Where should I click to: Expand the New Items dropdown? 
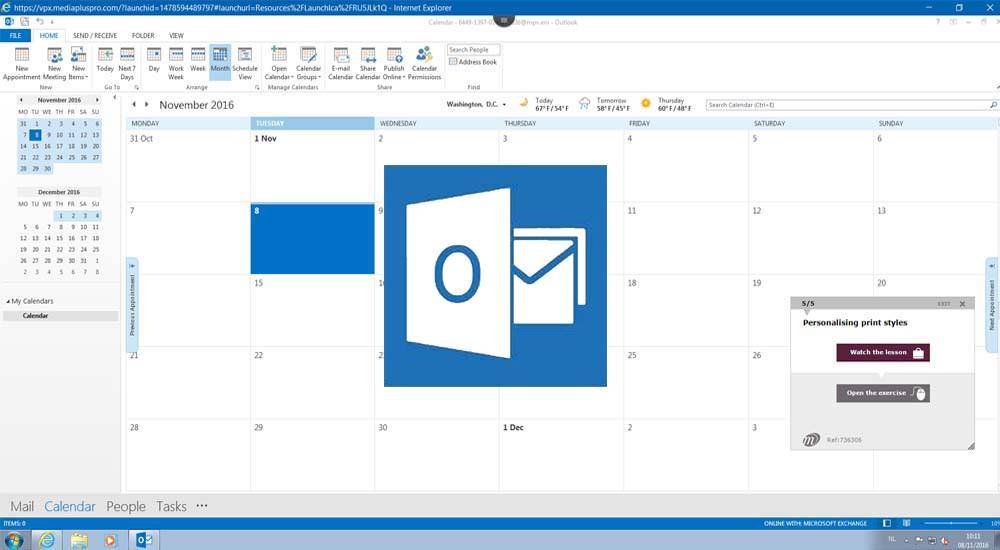(x=78, y=63)
